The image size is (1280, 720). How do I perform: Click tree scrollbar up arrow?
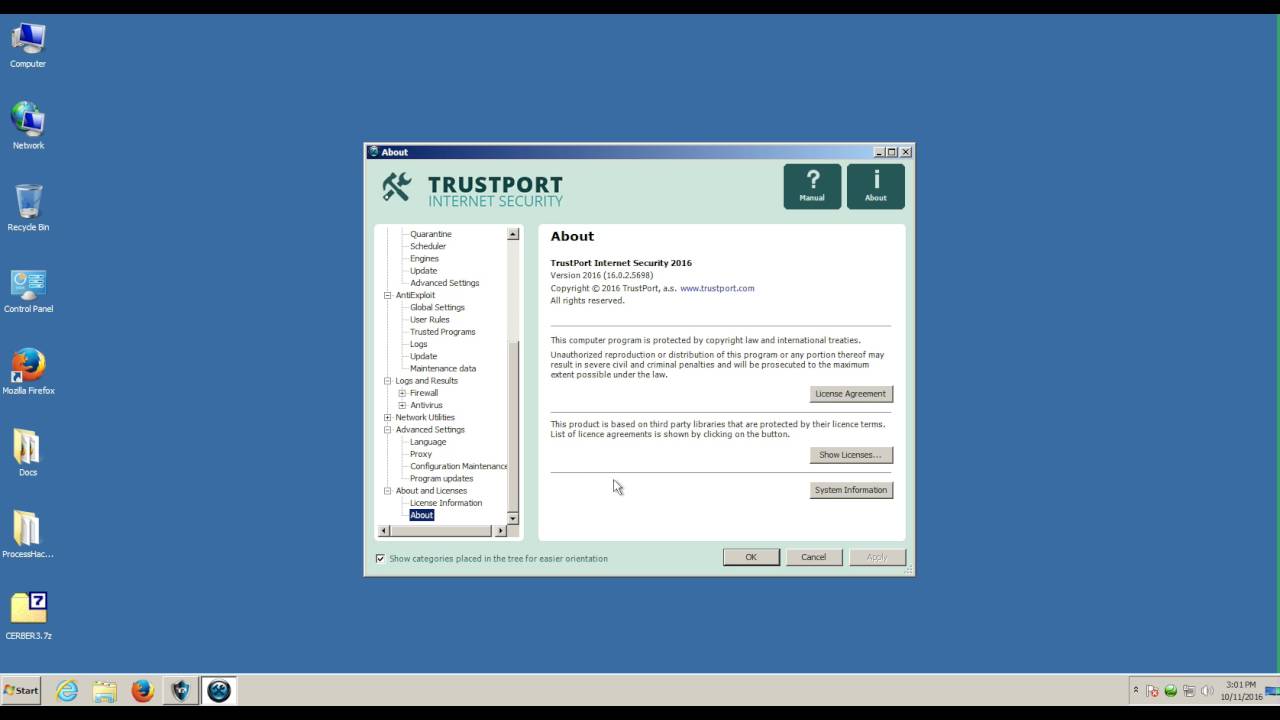(513, 234)
